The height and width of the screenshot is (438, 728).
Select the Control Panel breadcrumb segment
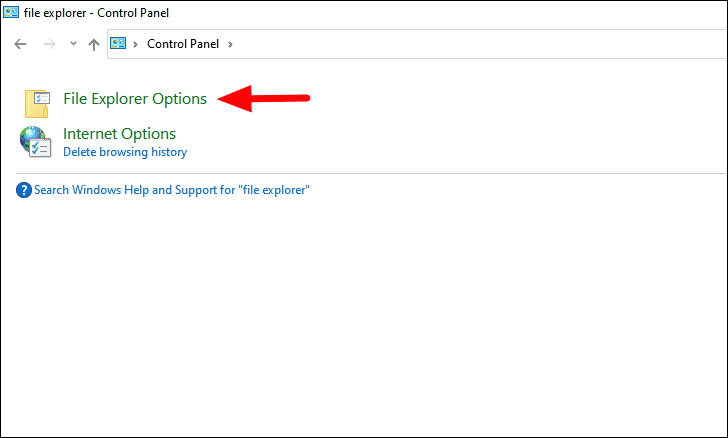point(183,44)
